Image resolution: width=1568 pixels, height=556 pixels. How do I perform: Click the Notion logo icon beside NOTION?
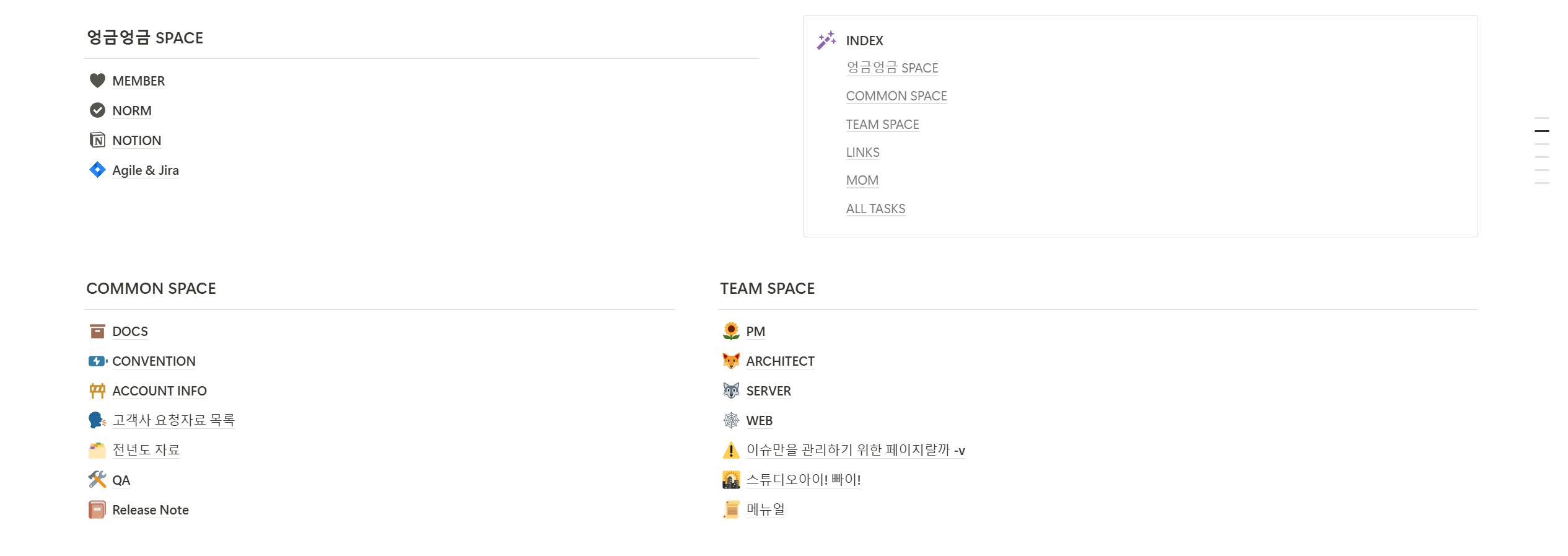click(x=97, y=140)
